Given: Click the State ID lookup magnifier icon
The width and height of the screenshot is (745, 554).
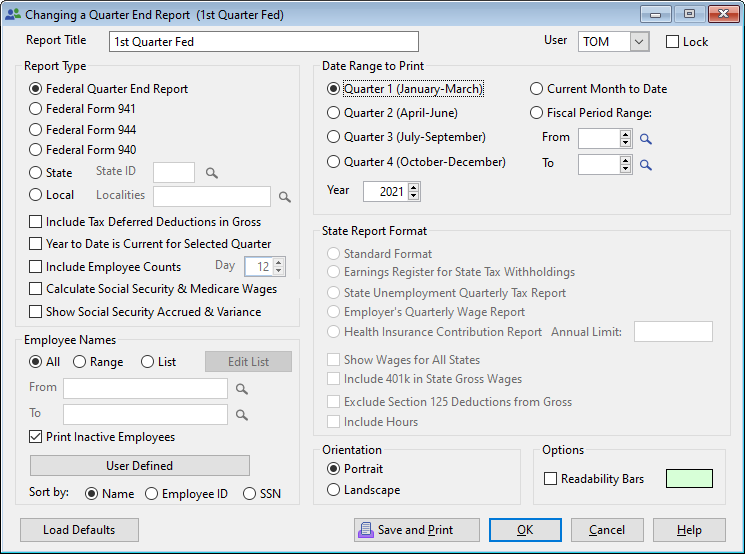Looking at the screenshot, I should click(x=211, y=173).
